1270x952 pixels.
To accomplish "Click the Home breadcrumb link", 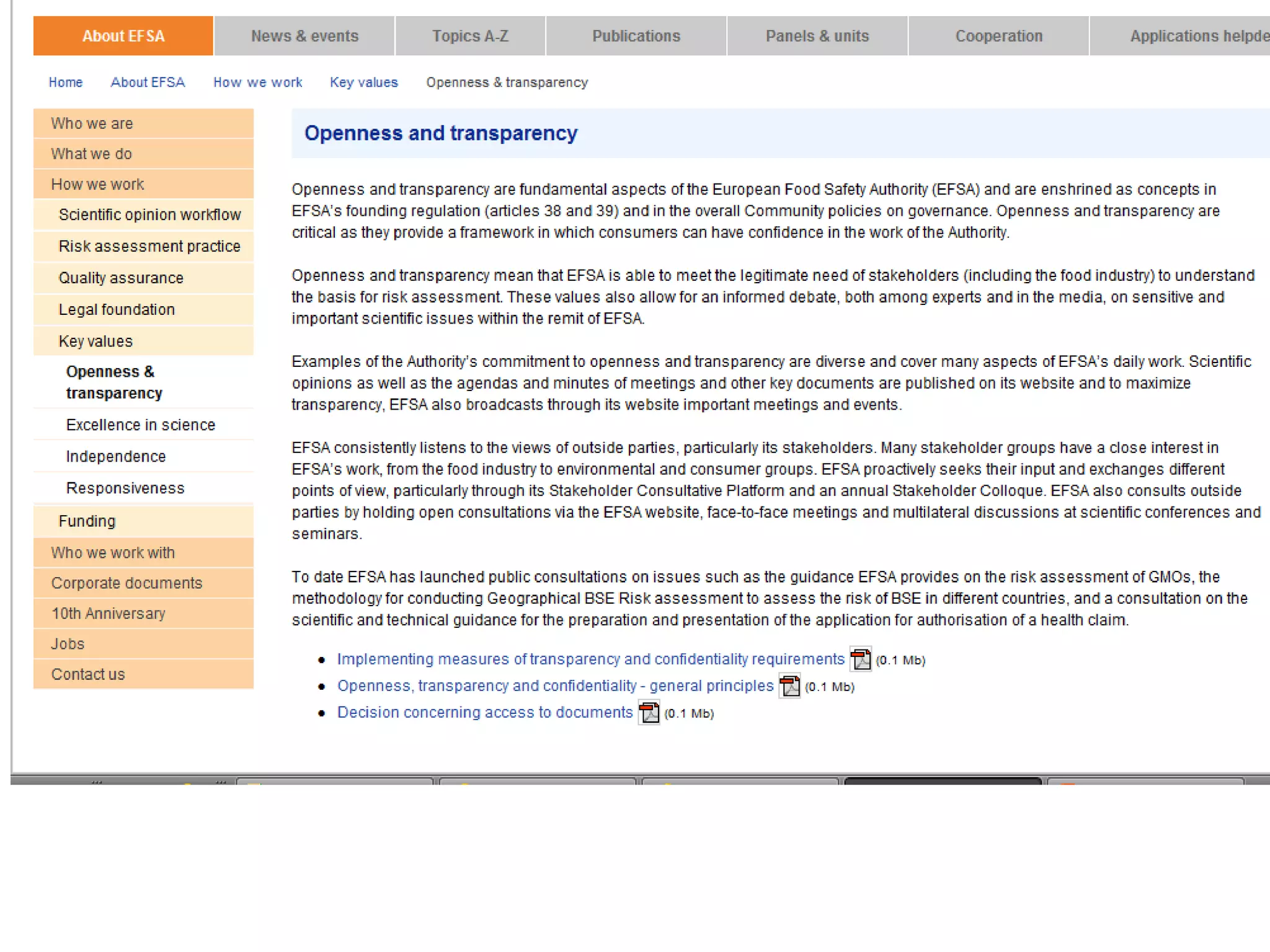I will (66, 82).
